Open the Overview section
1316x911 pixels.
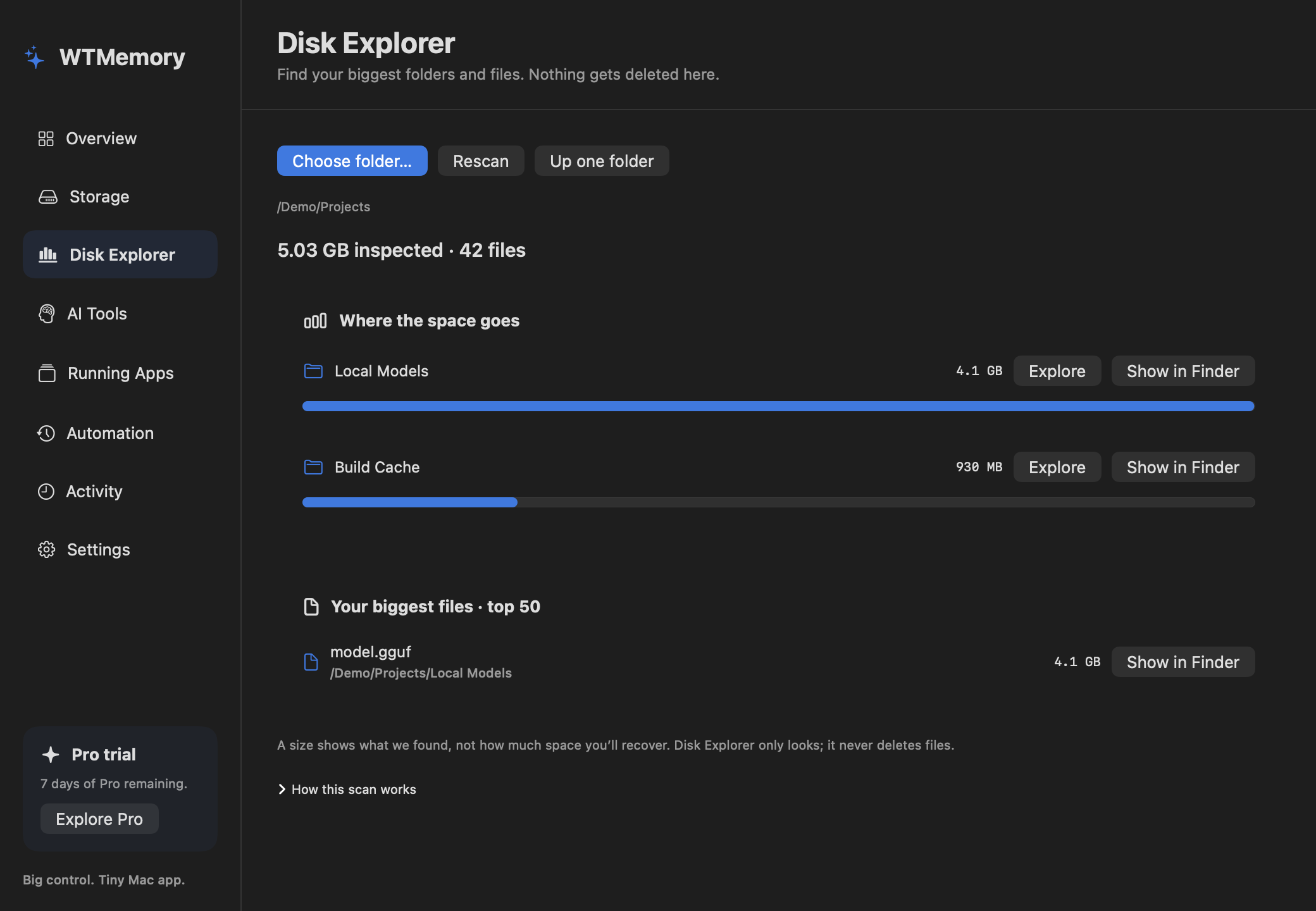pyautogui.click(x=120, y=139)
